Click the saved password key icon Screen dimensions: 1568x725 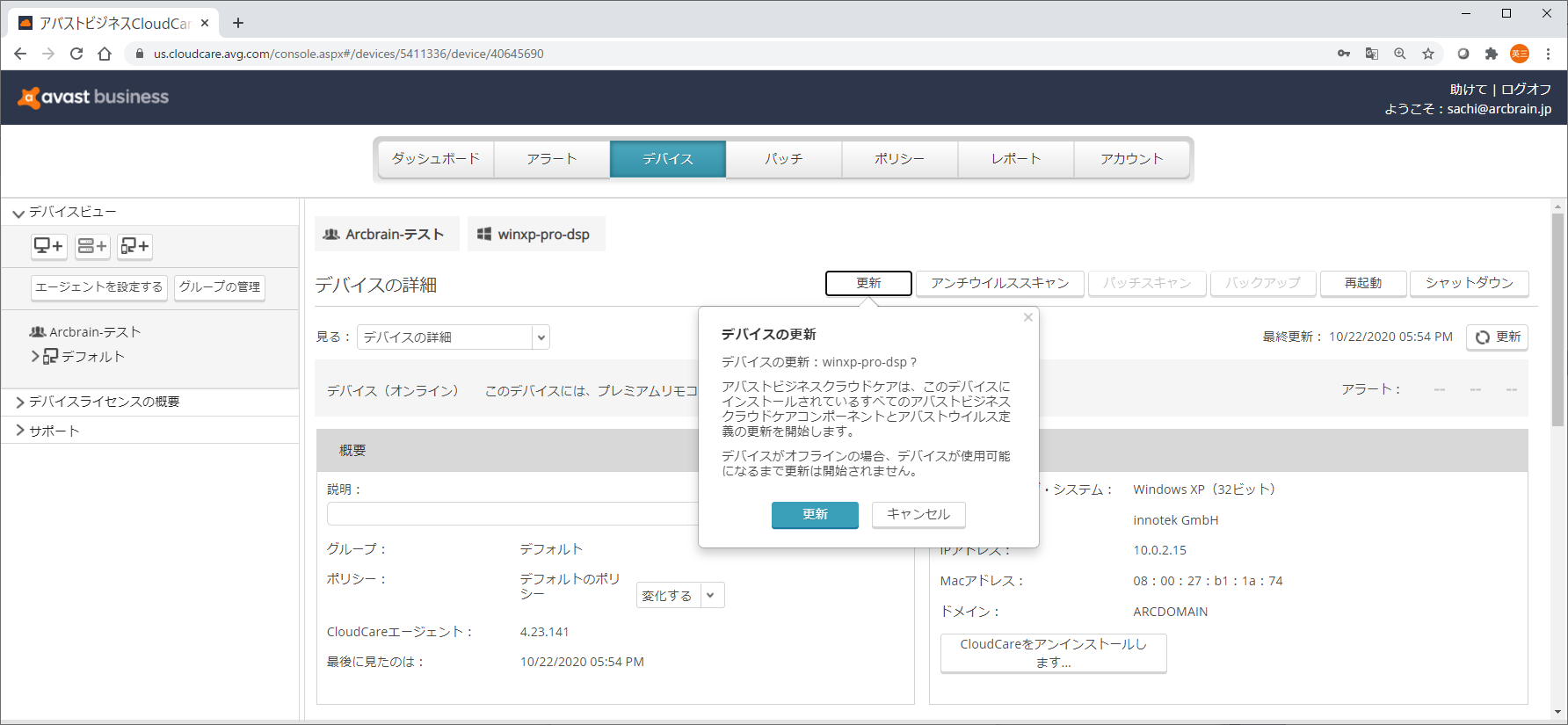(x=1344, y=54)
